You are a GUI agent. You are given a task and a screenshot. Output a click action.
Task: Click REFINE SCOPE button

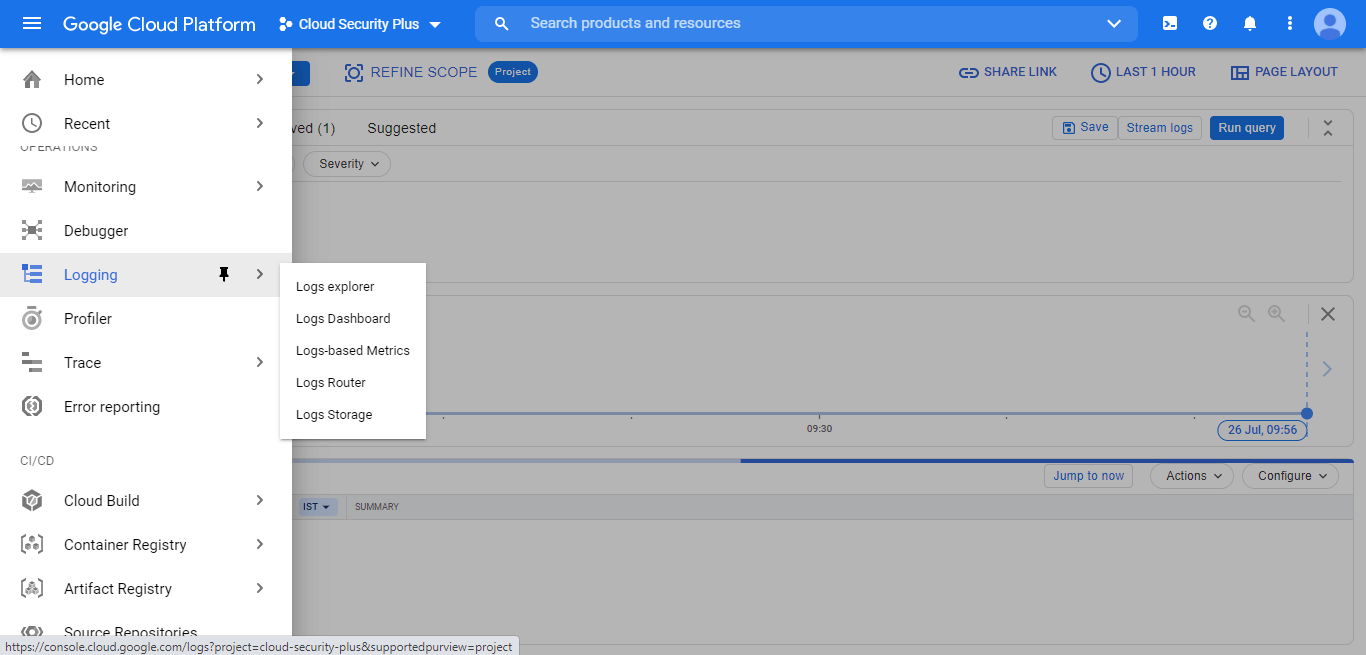tap(411, 72)
